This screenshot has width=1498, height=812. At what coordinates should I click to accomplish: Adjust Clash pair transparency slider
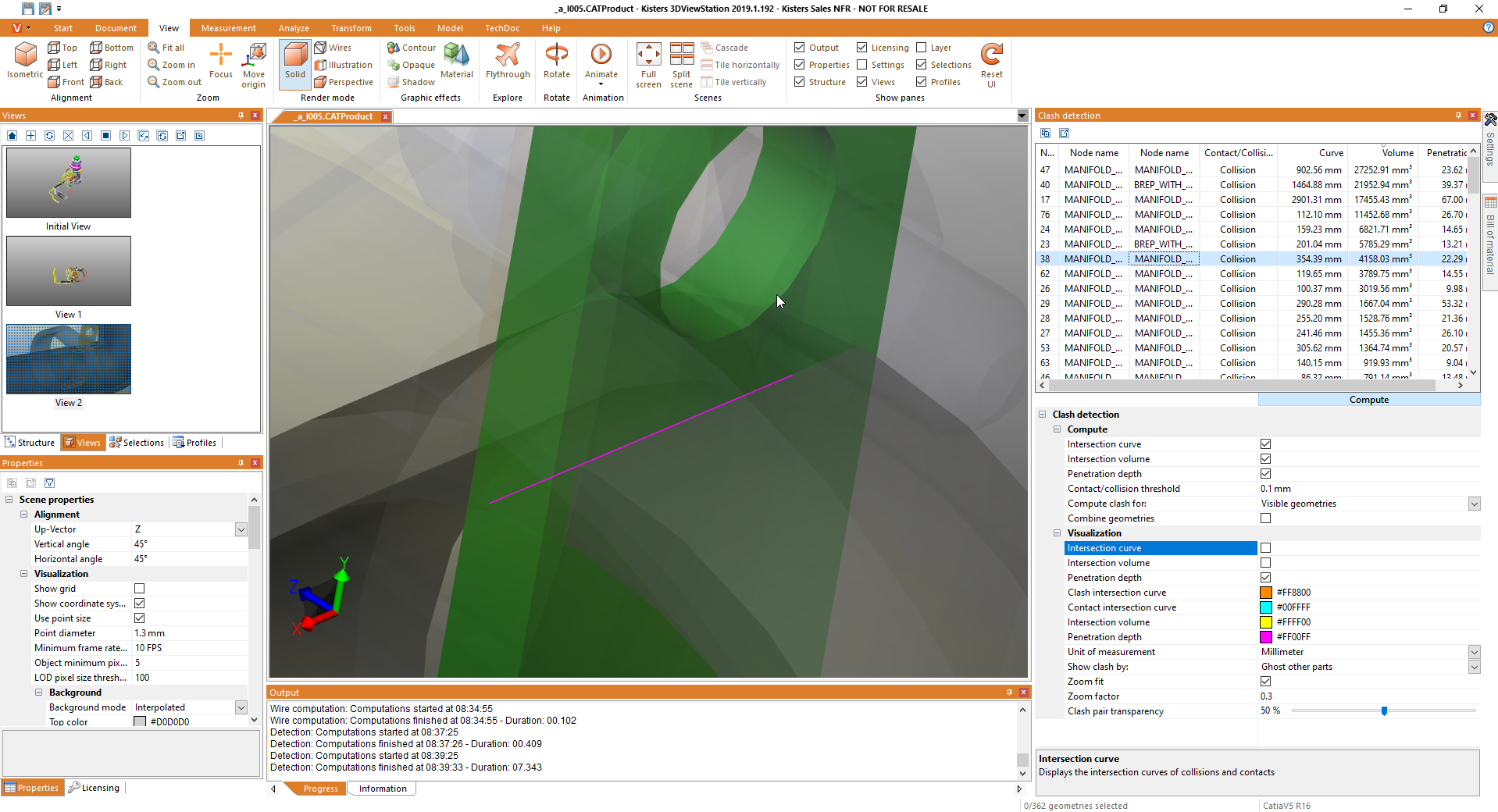pyautogui.click(x=1384, y=711)
